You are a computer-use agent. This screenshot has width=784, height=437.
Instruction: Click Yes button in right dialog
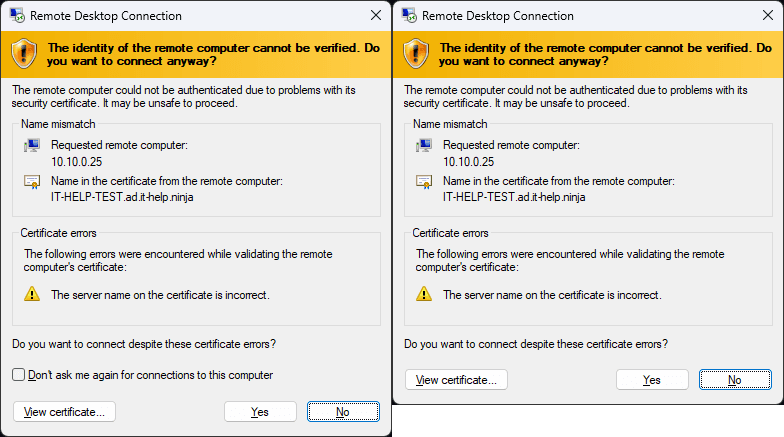(652, 380)
